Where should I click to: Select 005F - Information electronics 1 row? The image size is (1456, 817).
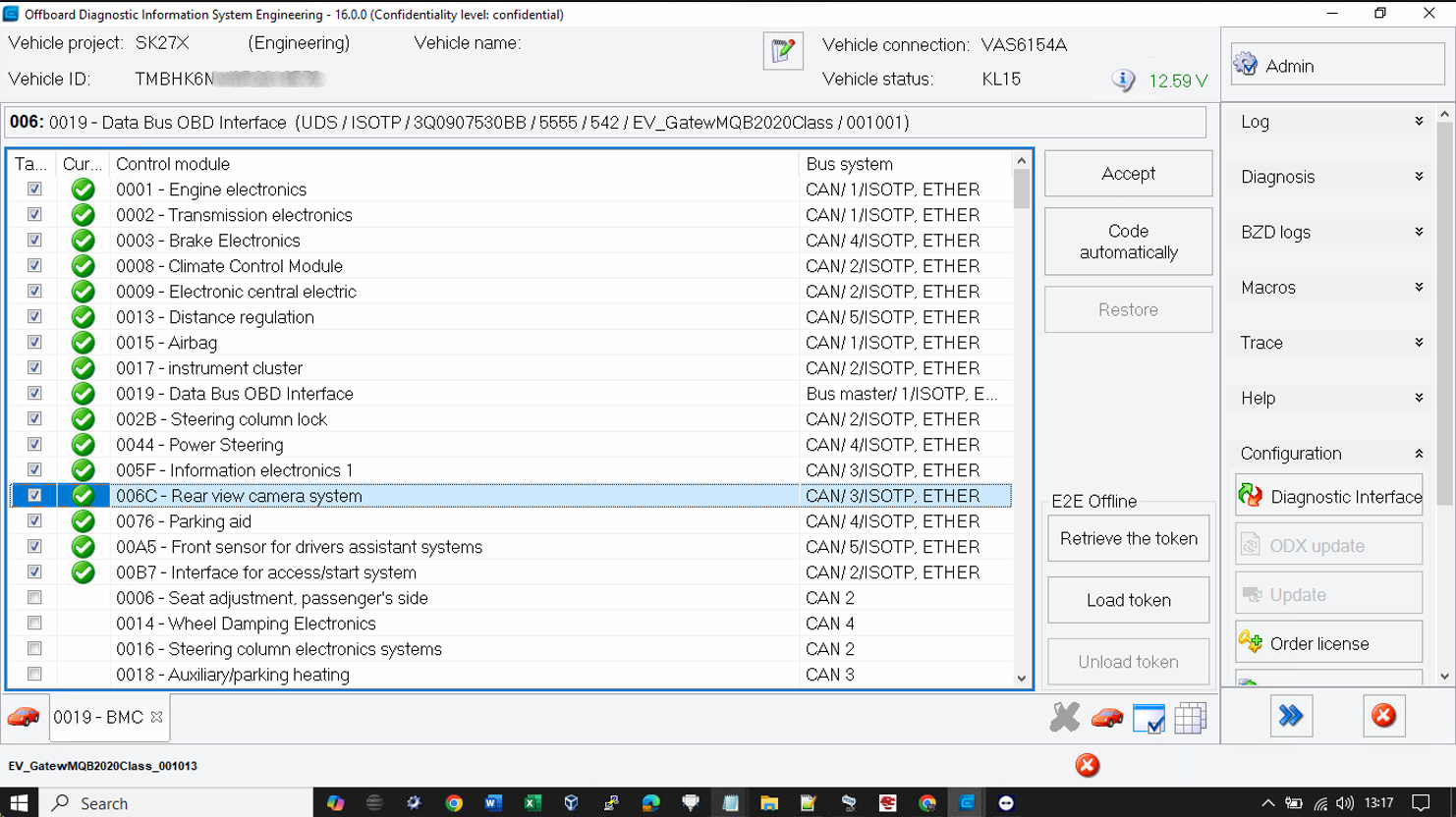pos(511,470)
